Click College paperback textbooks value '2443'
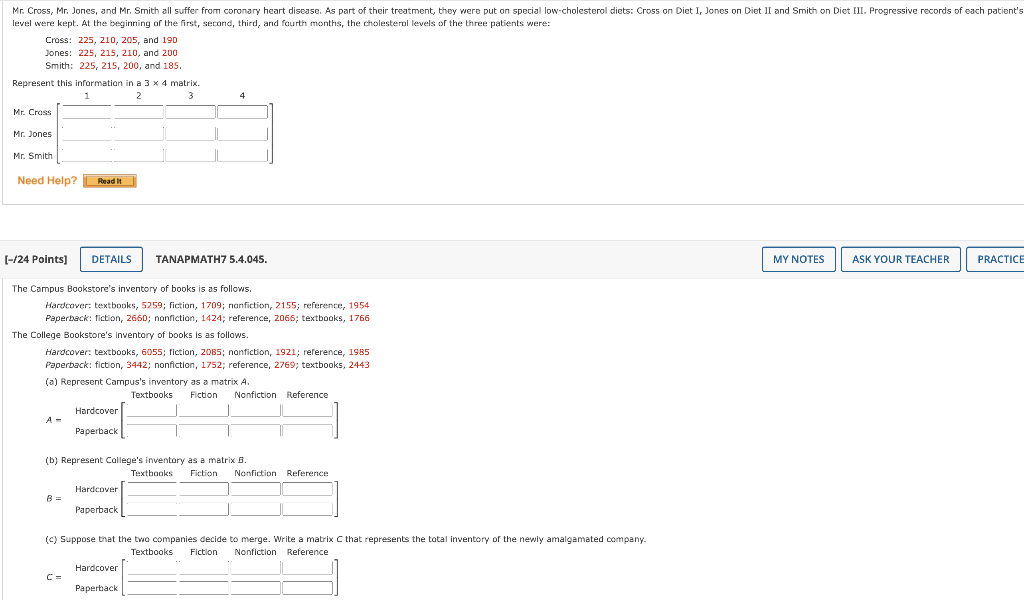The width and height of the screenshot is (1024, 600). coord(359,365)
